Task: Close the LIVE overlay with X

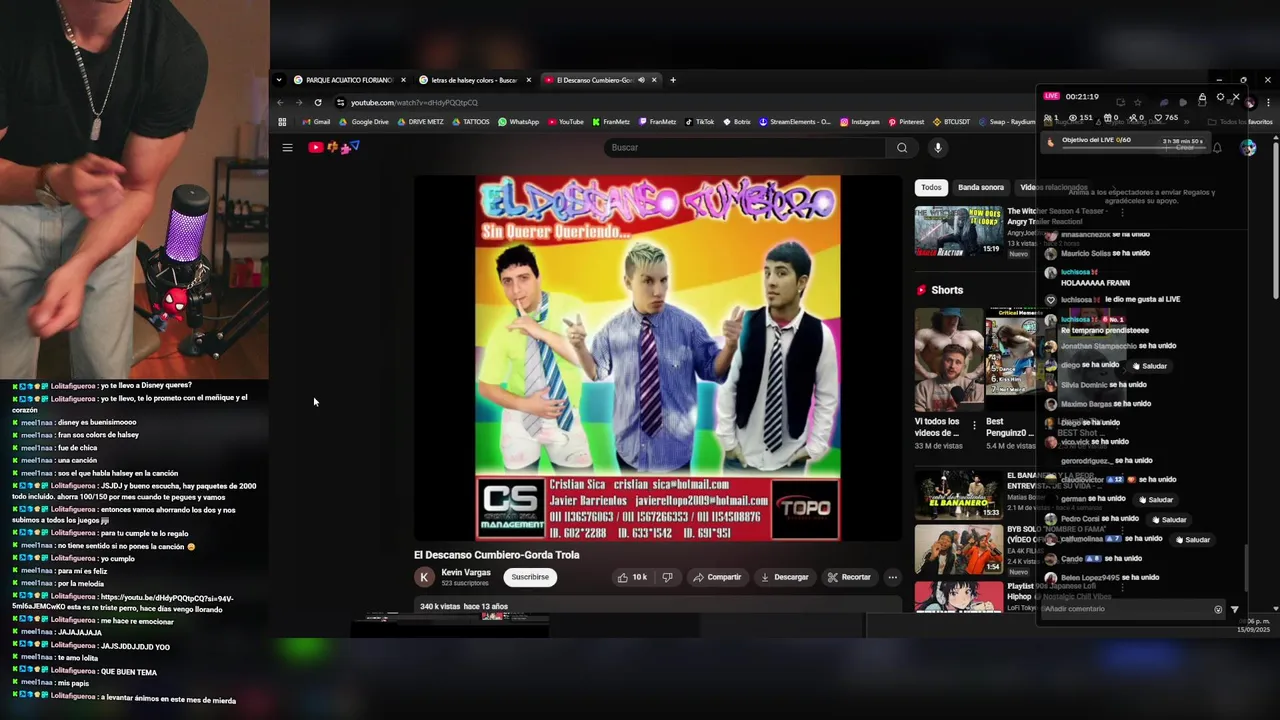Action: coord(1236,97)
